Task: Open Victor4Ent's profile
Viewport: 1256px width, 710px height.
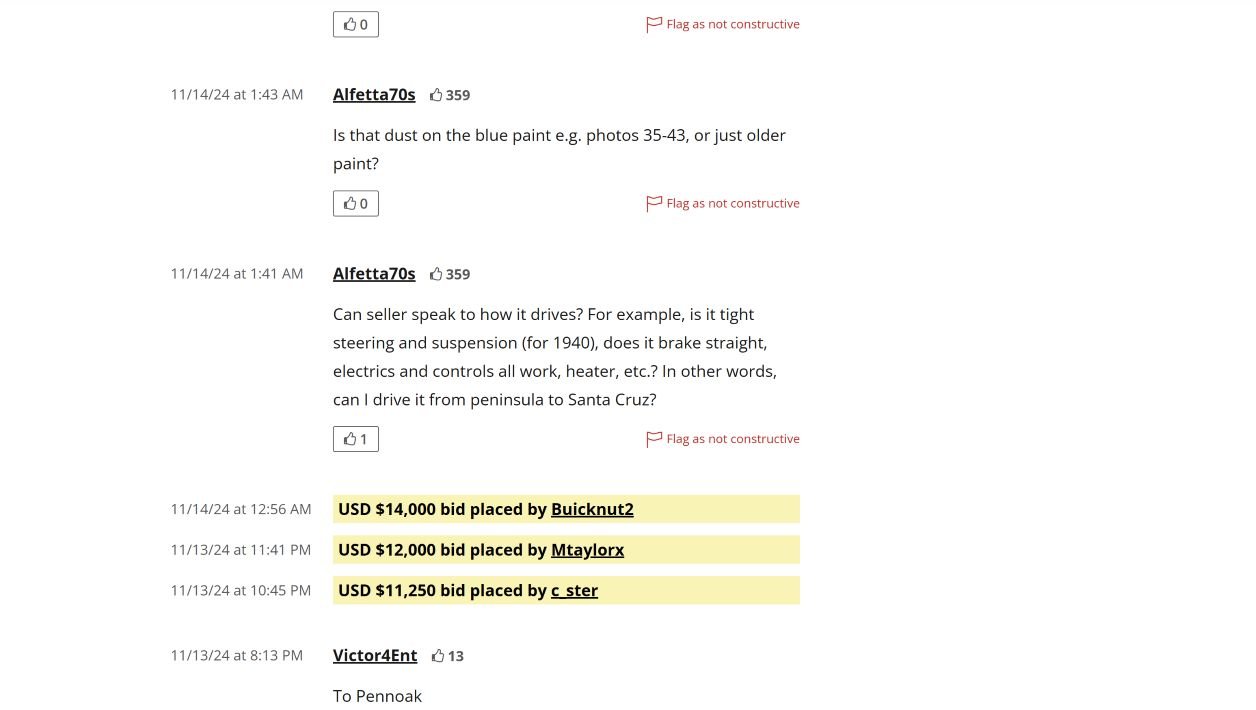Action: 375,656
